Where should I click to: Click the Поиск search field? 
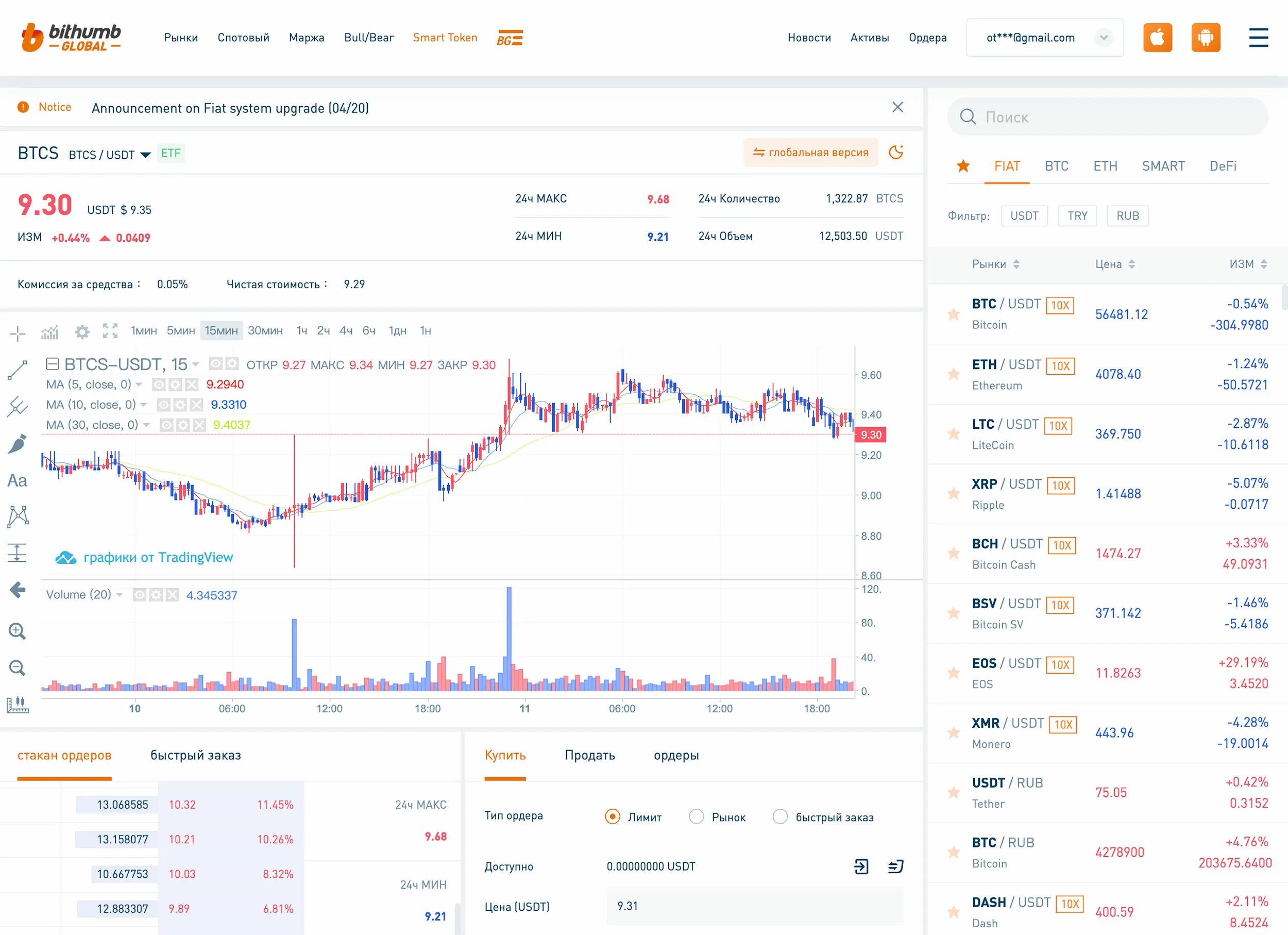1107,117
